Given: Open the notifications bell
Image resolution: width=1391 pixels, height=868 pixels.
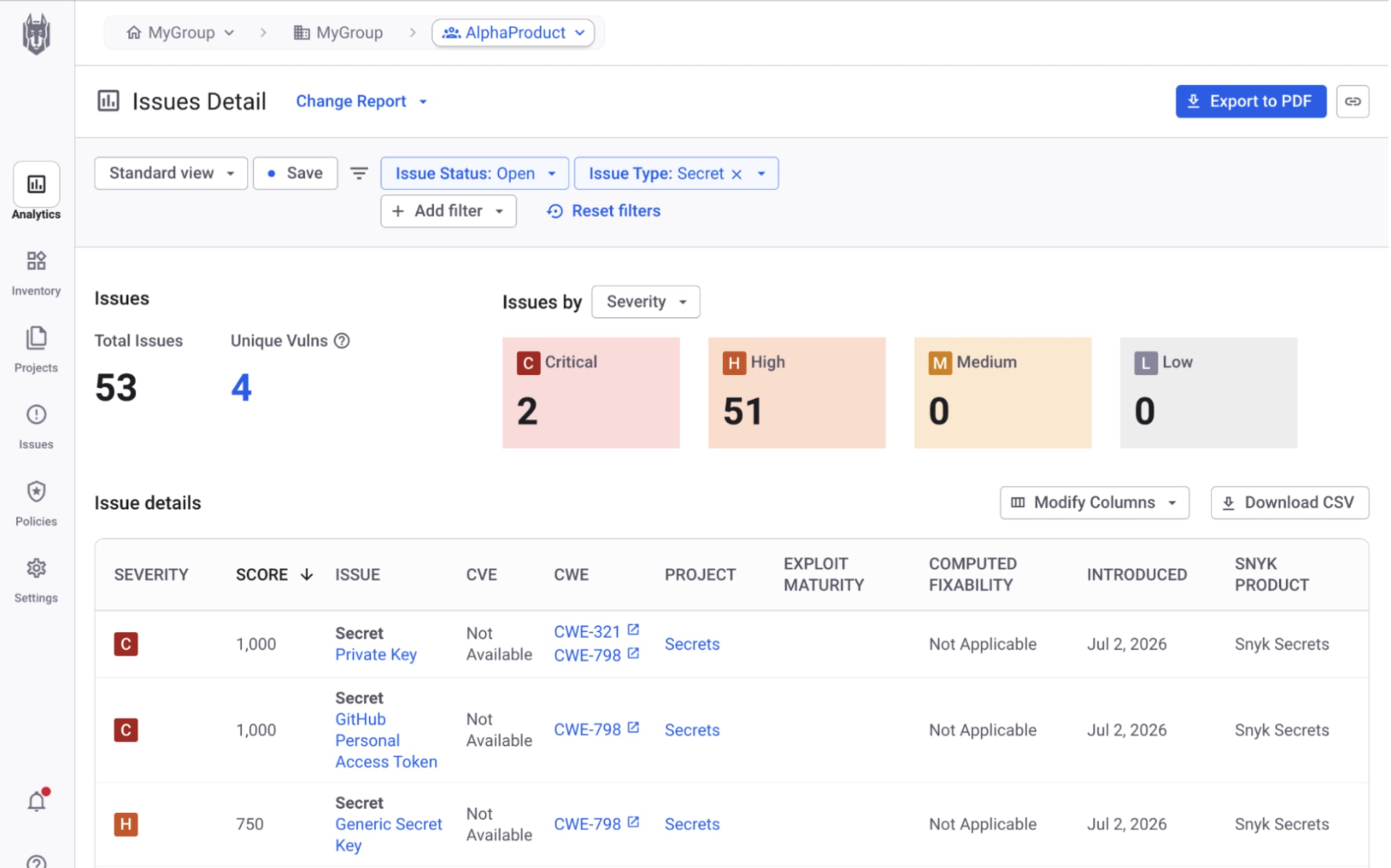Looking at the screenshot, I should pos(37,801).
